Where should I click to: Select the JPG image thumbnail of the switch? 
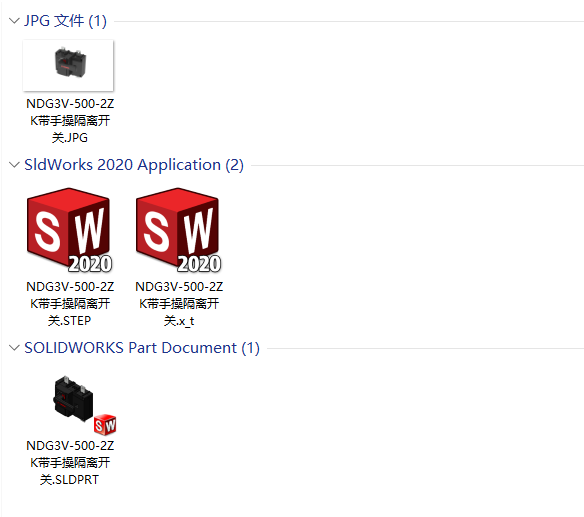pyautogui.click(x=69, y=65)
